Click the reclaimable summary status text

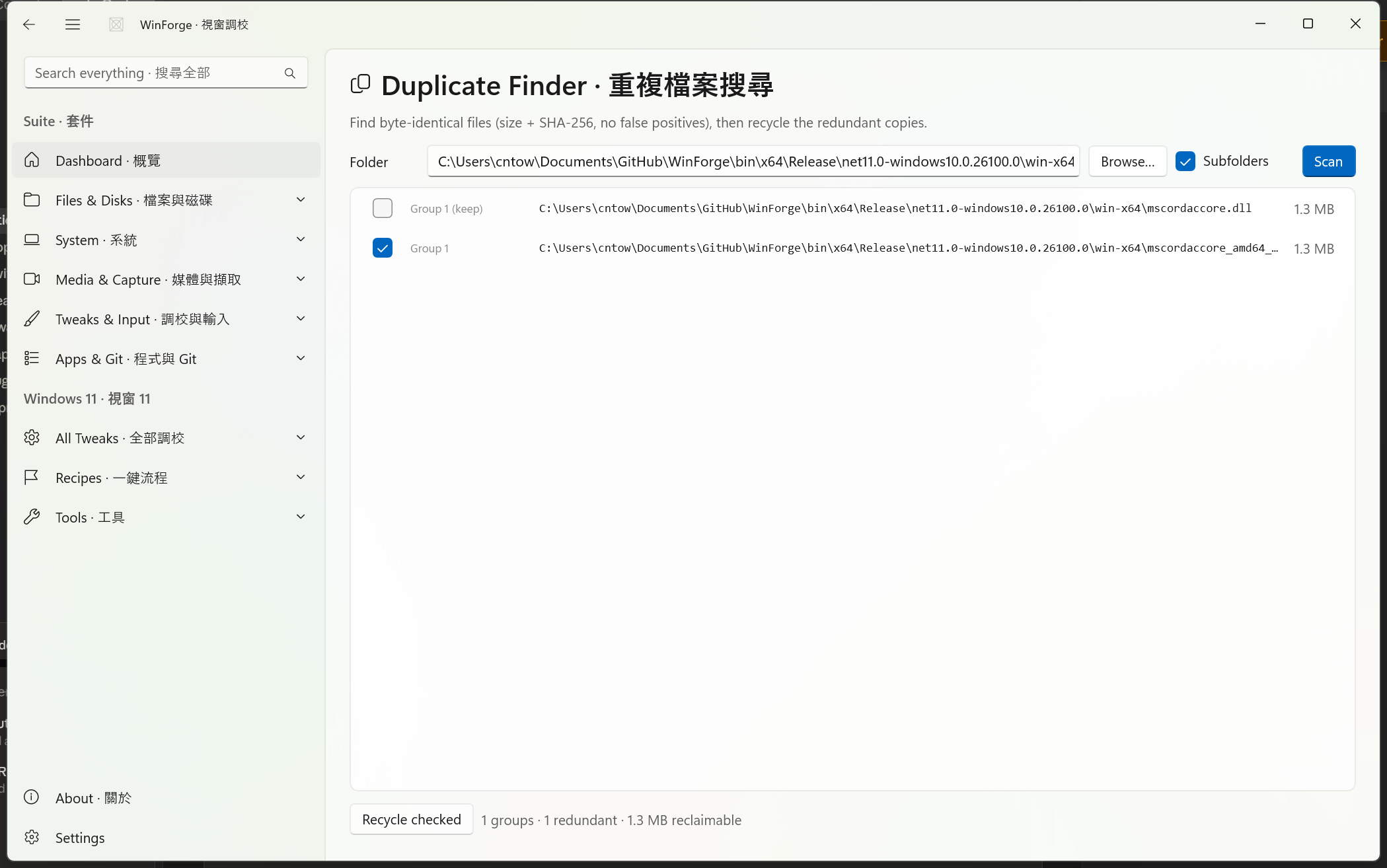611,820
